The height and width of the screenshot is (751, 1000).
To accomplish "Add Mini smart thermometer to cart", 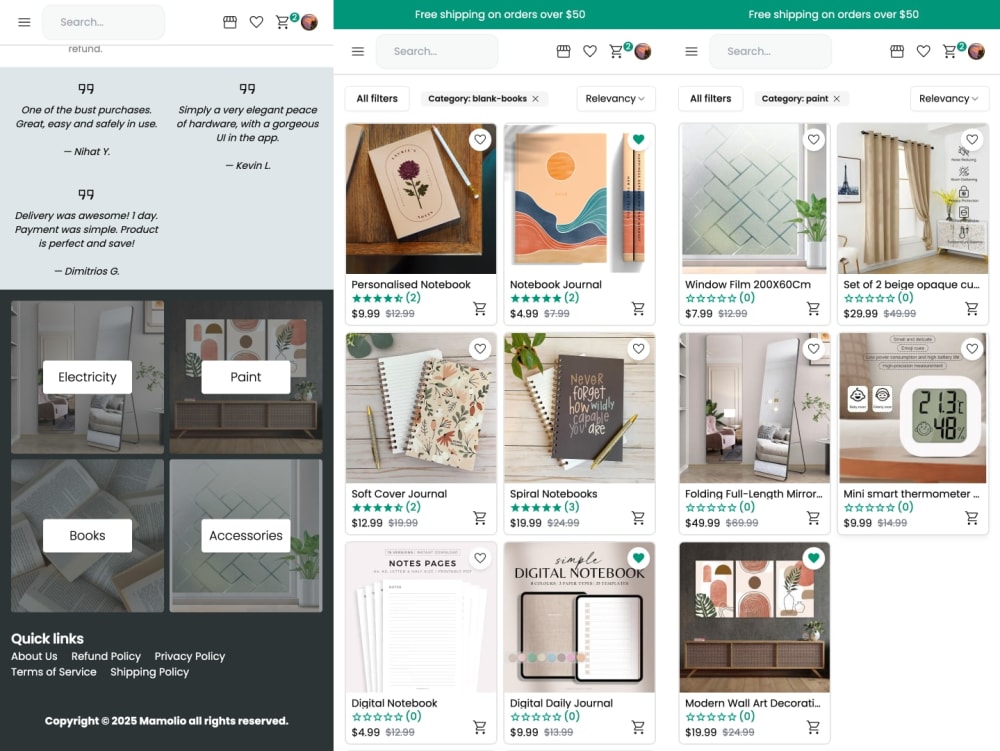I will click(x=971, y=518).
